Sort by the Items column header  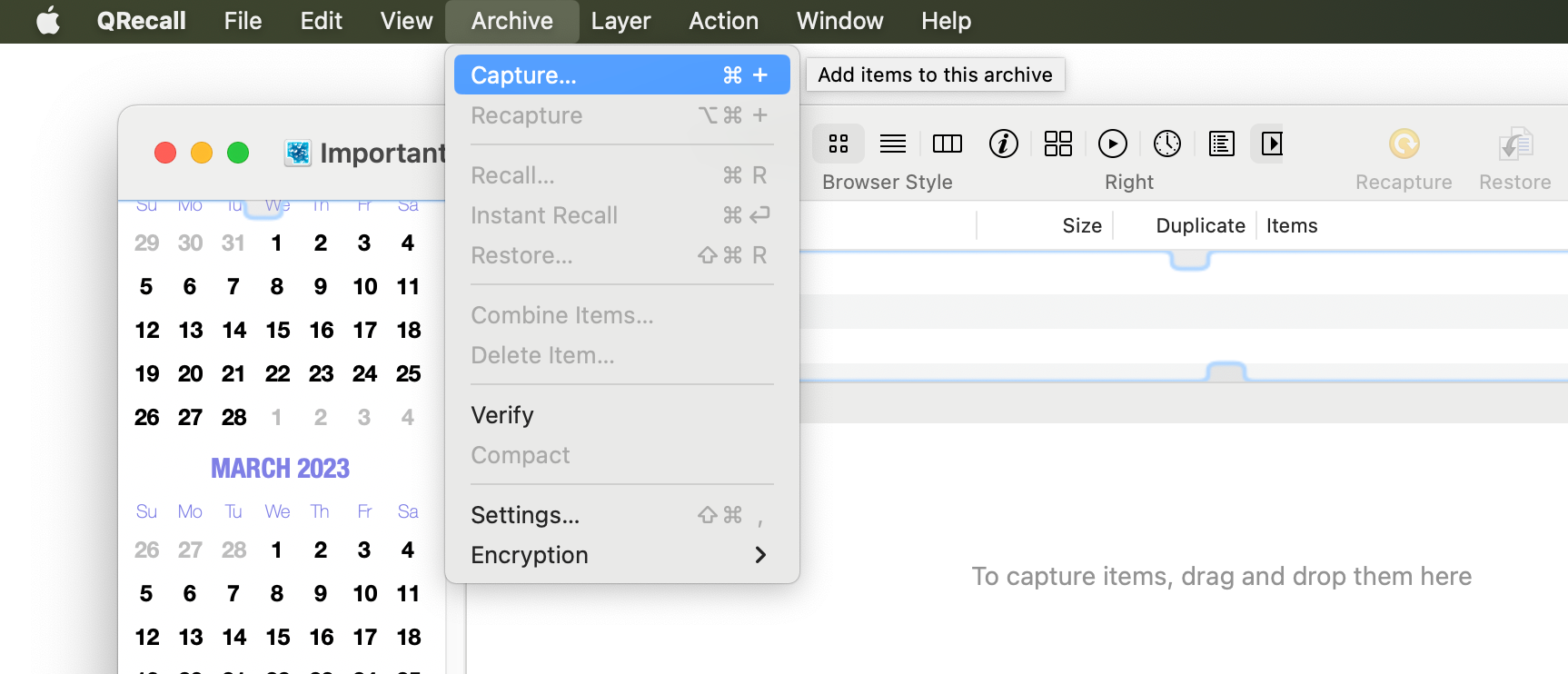(1292, 225)
